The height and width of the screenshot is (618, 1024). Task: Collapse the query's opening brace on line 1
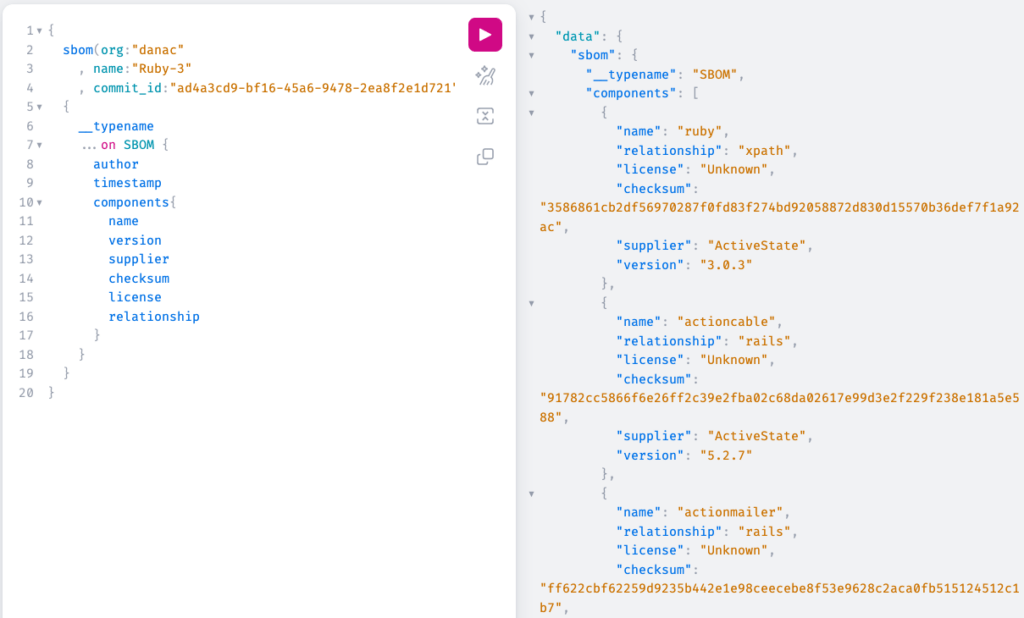click(x=39, y=31)
